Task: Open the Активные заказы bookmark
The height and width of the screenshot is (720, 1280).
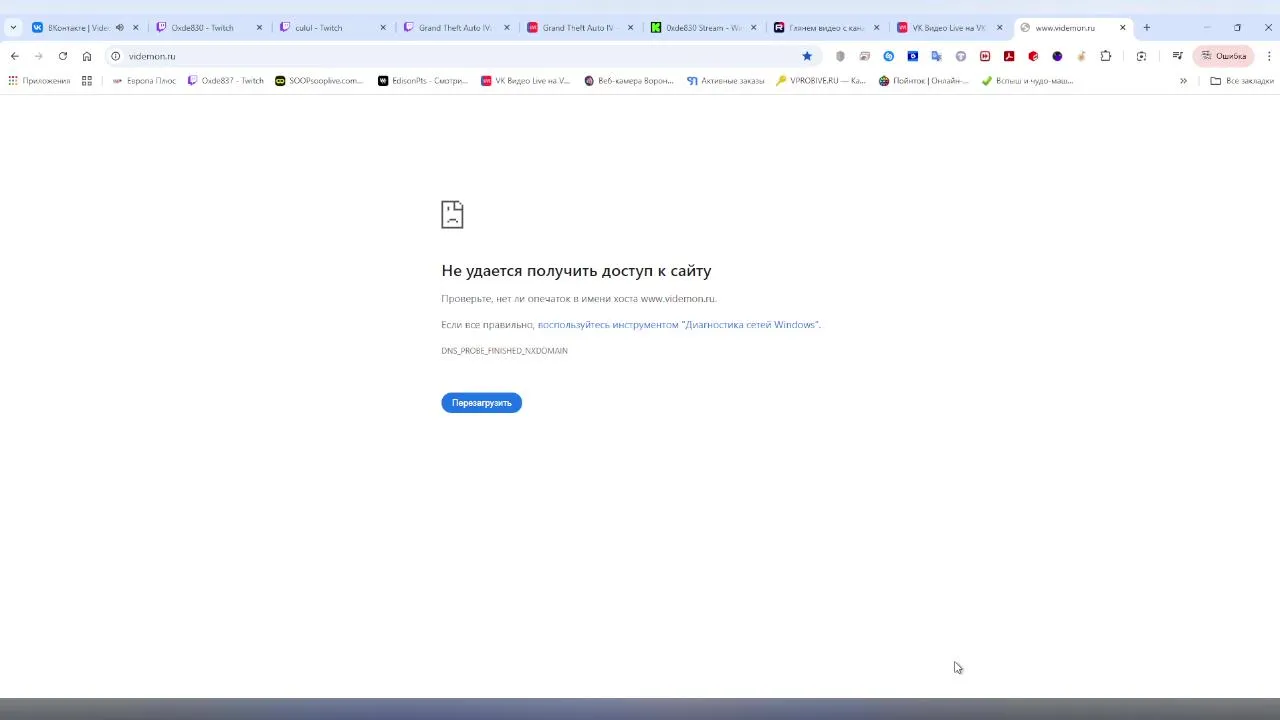Action: [x=726, y=81]
